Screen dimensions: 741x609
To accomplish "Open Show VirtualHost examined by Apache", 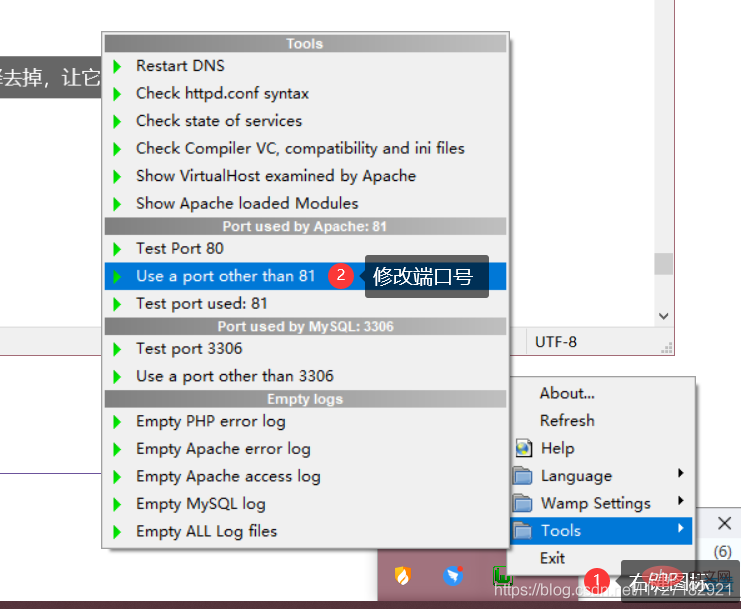I will tap(305, 176).
